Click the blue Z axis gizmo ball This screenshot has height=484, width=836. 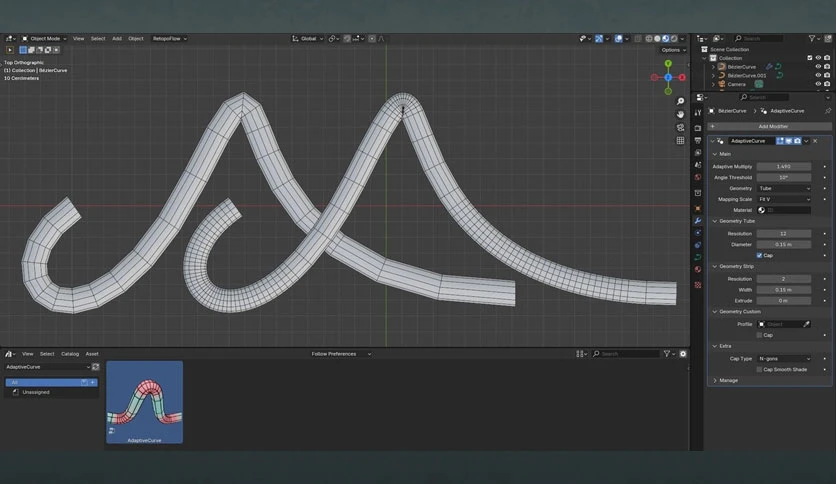click(x=668, y=77)
